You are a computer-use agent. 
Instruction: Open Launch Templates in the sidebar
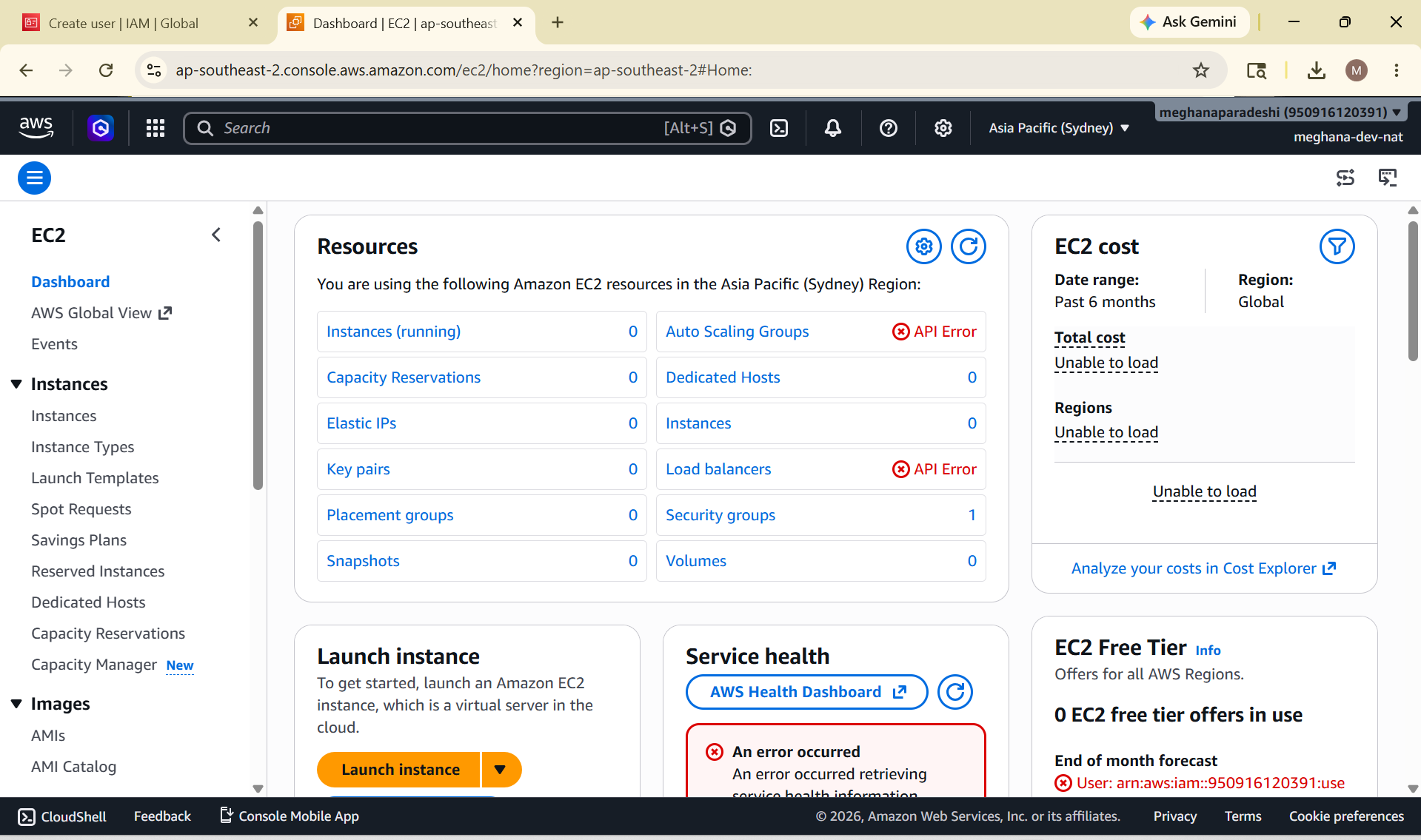coord(95,478)
